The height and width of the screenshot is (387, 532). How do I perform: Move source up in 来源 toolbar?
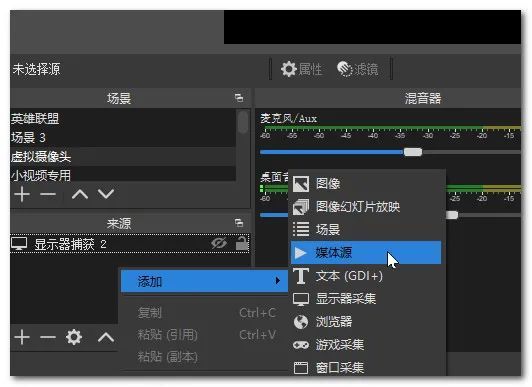pos(106,337)
